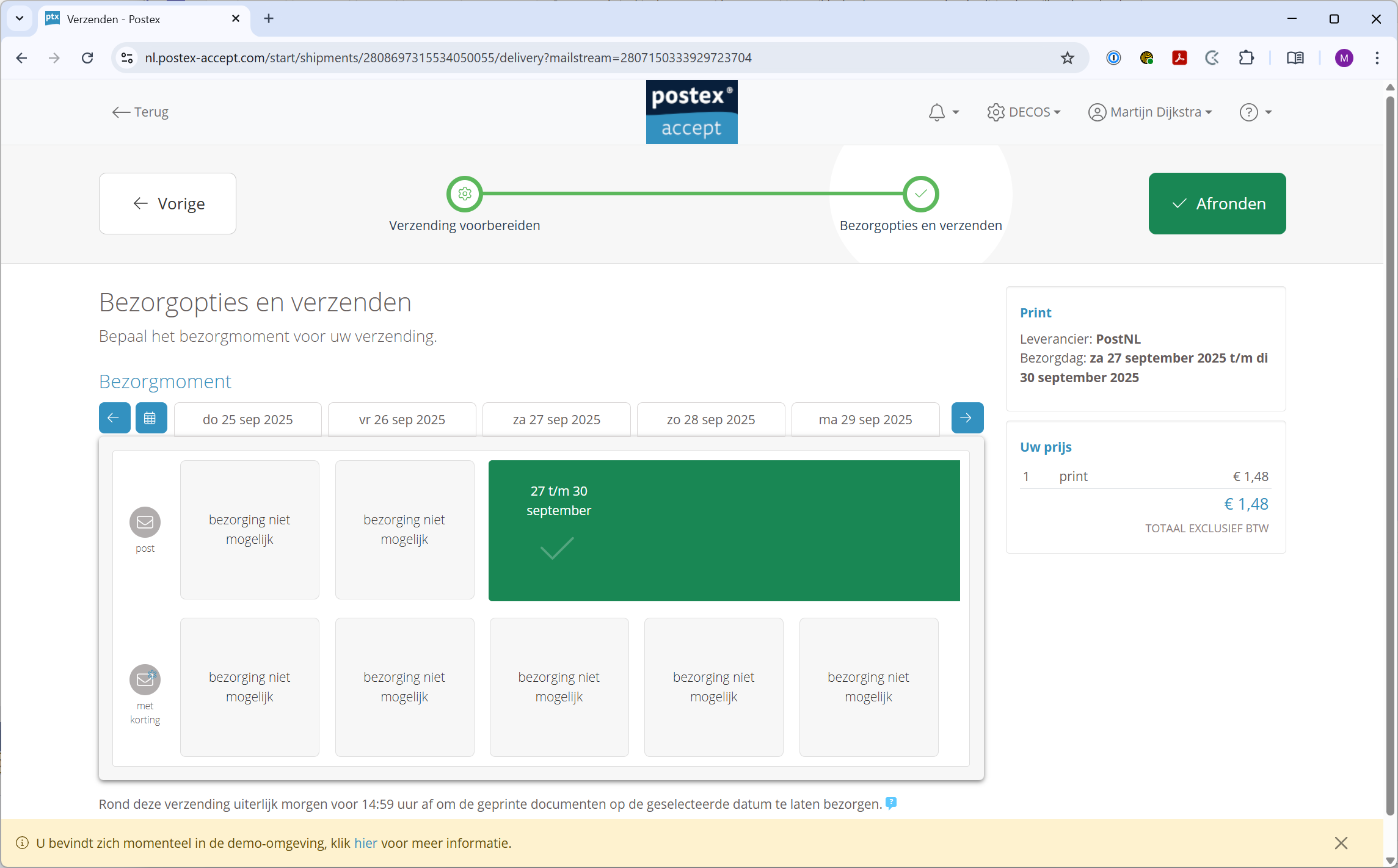Select the ma 29 sep 2025 tab
Viewport: 1398px width, 868px height.
click(x=865, y=419)
